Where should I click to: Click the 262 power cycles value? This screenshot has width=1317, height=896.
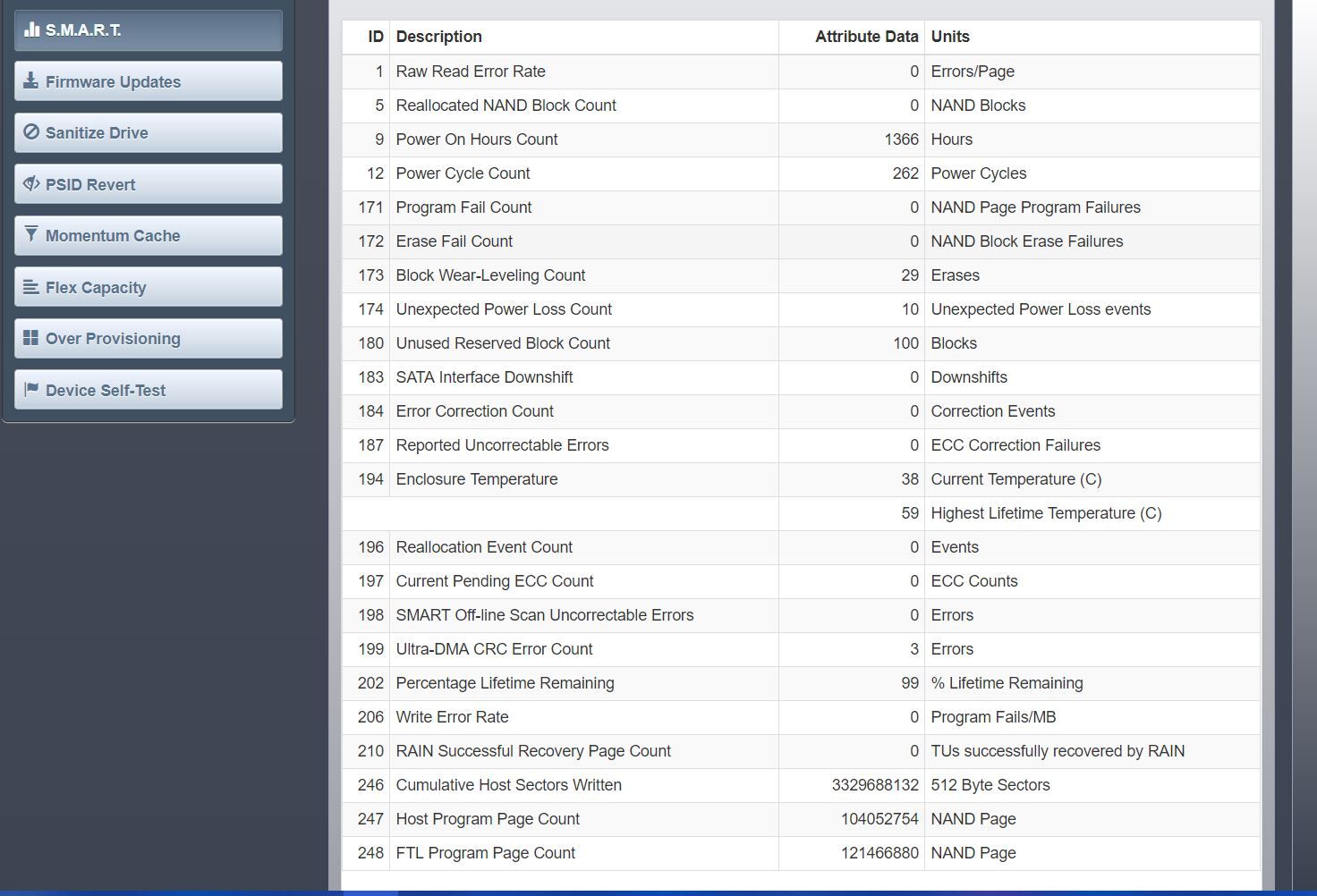click(905, 173)
